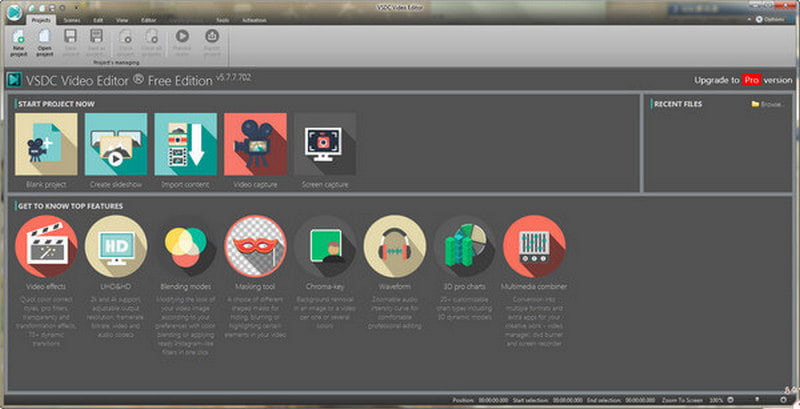Click the Masking tool label
The image size is (800, 409).
pos(255,287)
